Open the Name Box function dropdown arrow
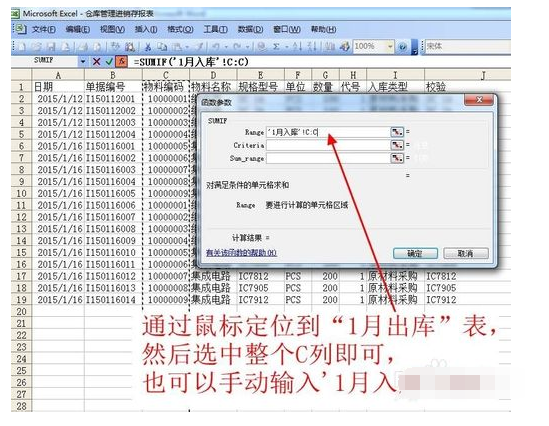The image size is (549, 426). [x=83, y=62]
